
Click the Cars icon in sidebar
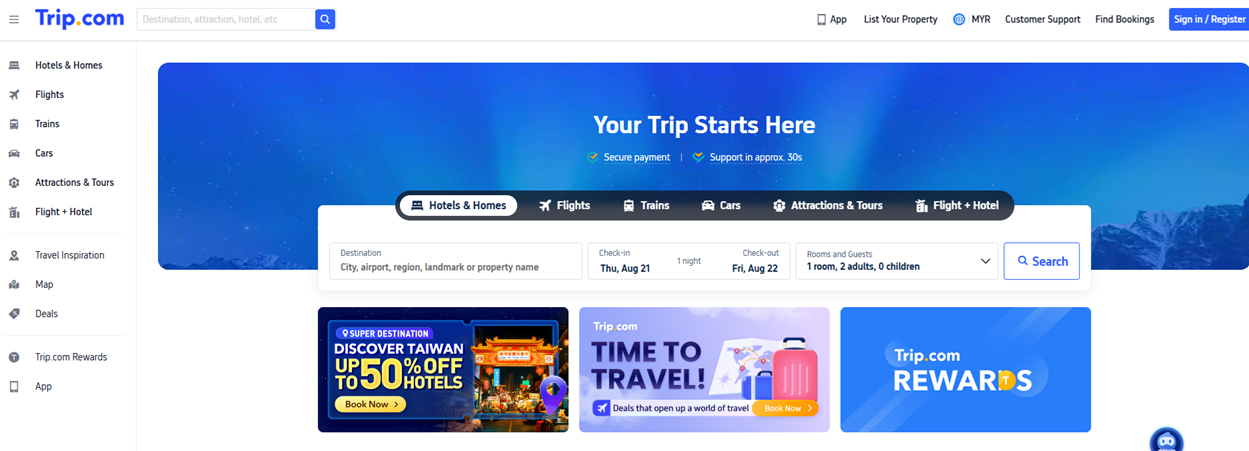click(x=14, y=153)
